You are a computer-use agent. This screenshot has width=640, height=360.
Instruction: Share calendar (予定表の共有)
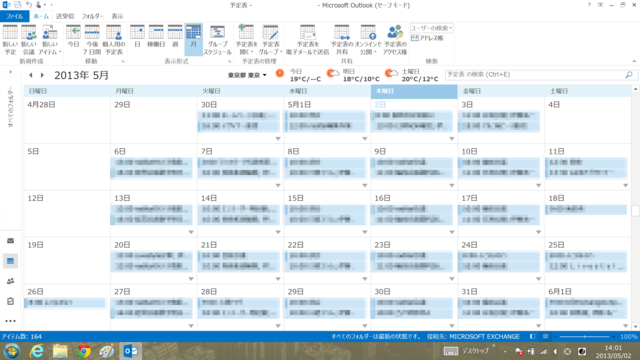pos(342,40)
